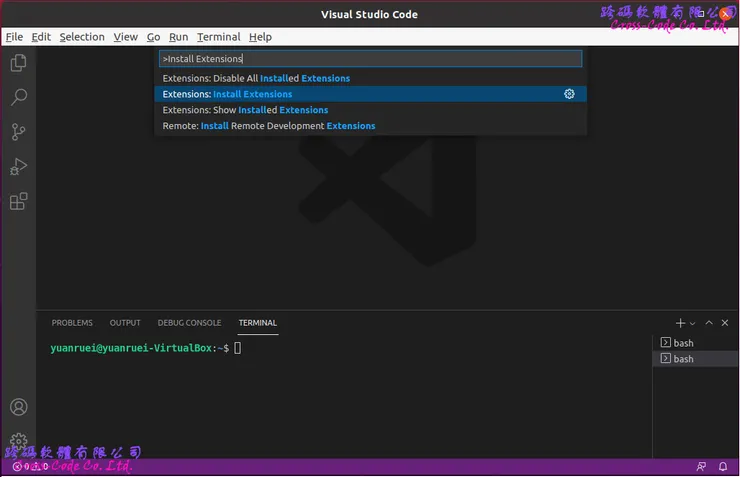Open the Source Control view
Image resolution: width=740 pixels, height=477 pixels.
(18, 132)
